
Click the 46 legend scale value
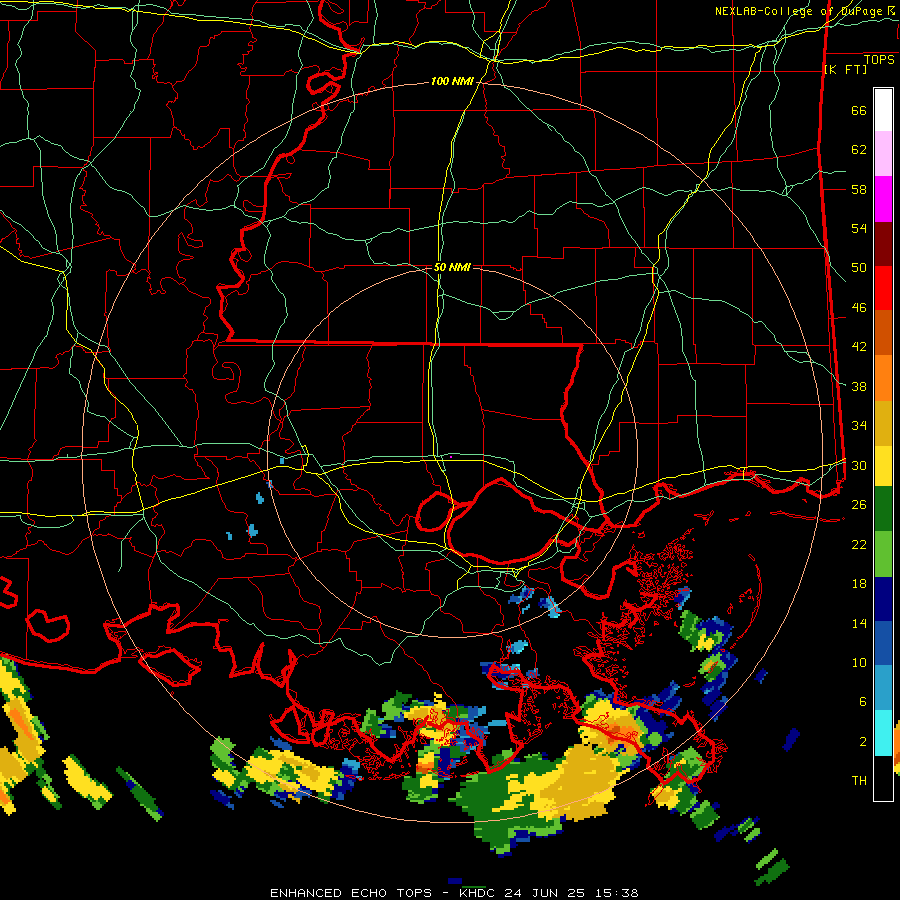click(859, 308)
